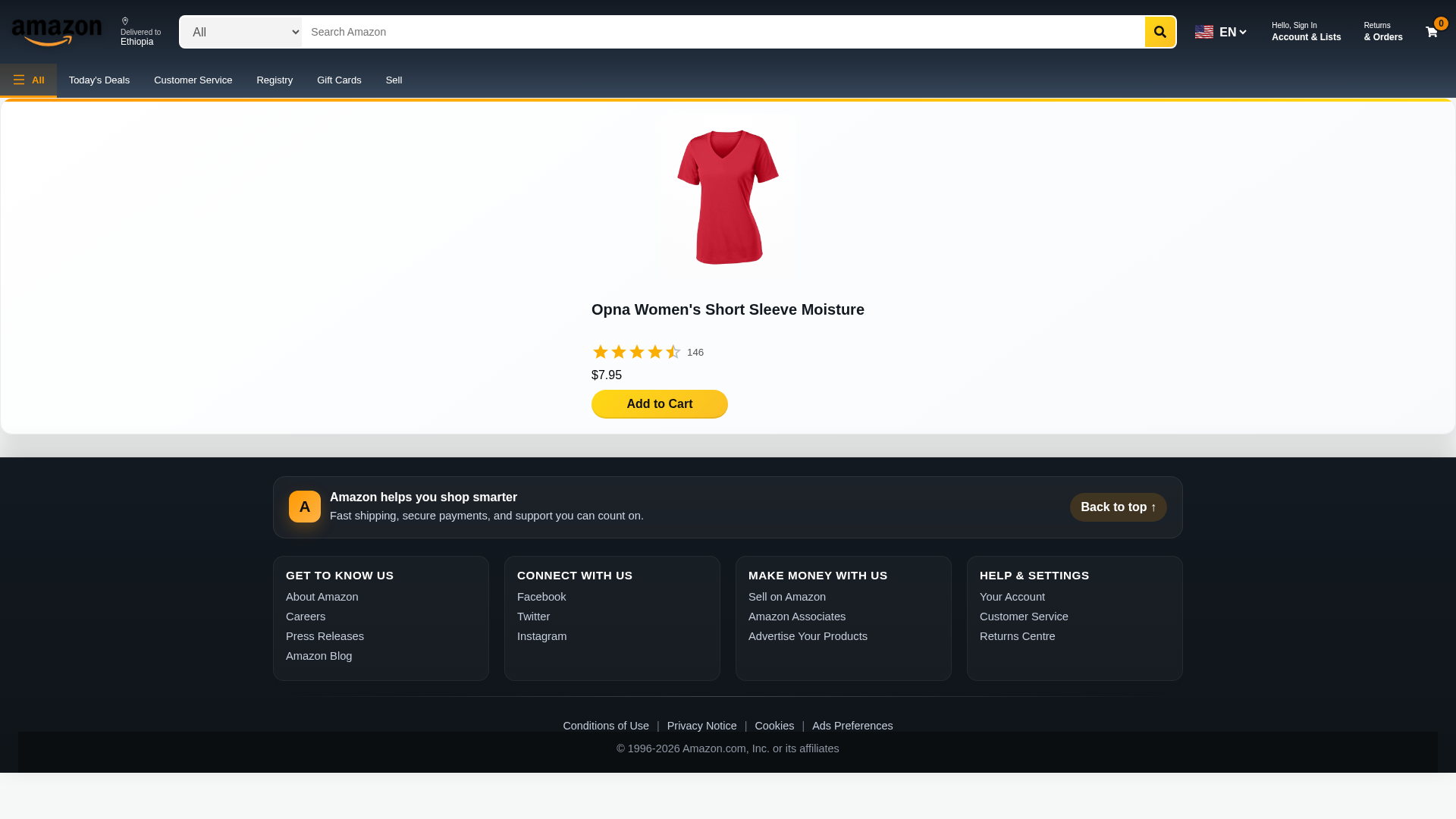Open Facebook link in footer
Image resolution: width=1456 pixels, height=819 pixels.
point(541,597)
